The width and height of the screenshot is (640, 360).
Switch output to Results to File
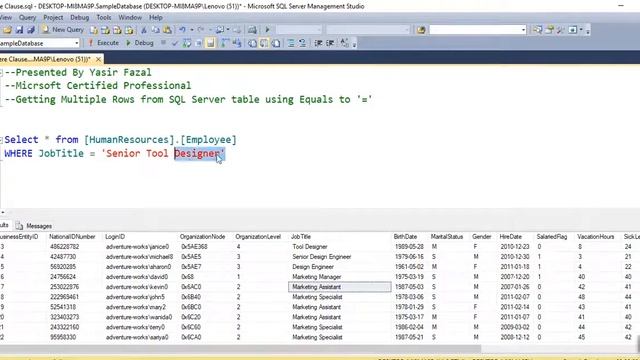[x=276, y=43]
